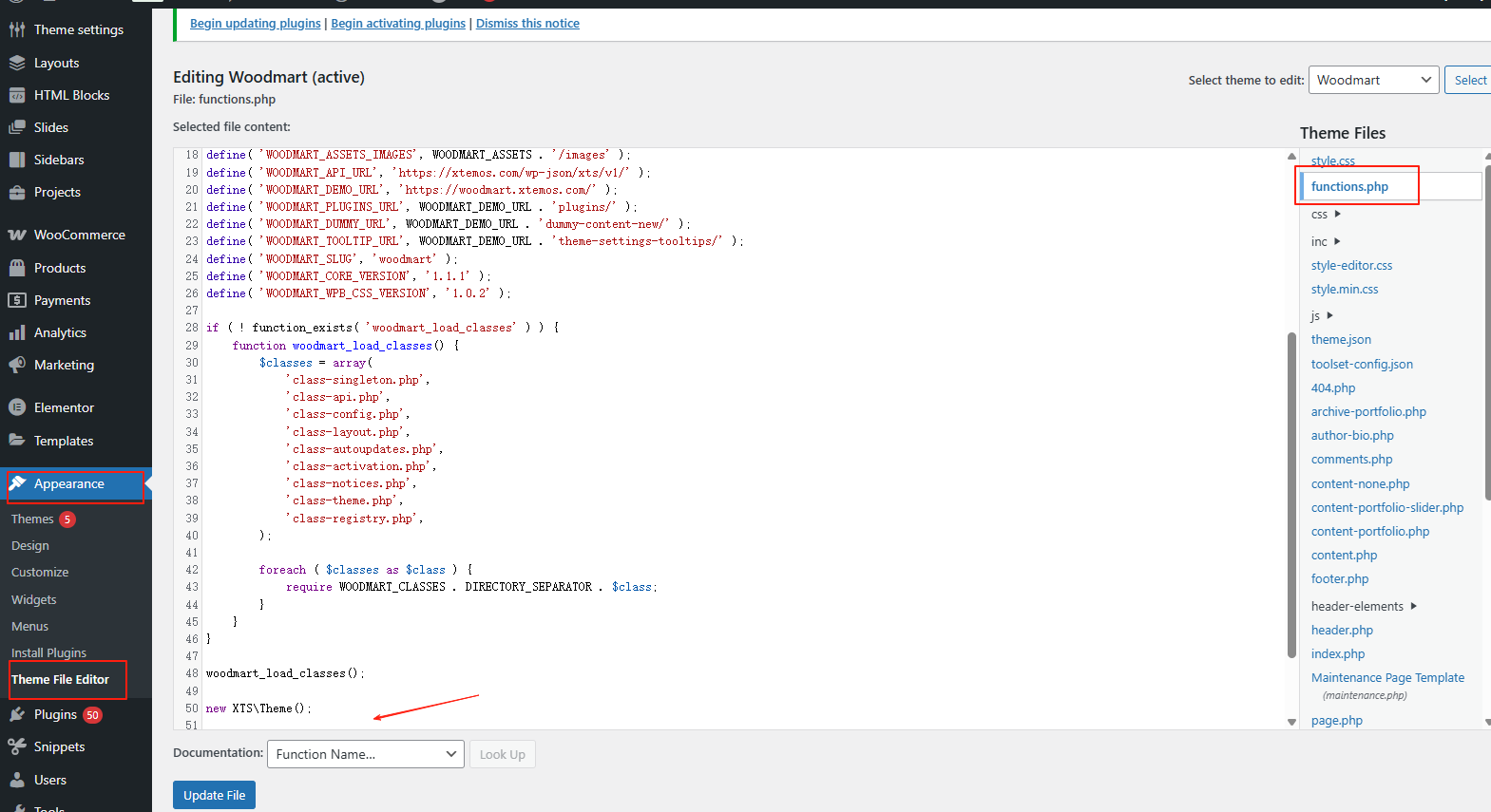
Task: Click inside code editor at line 50
Action: click(570, 708)
